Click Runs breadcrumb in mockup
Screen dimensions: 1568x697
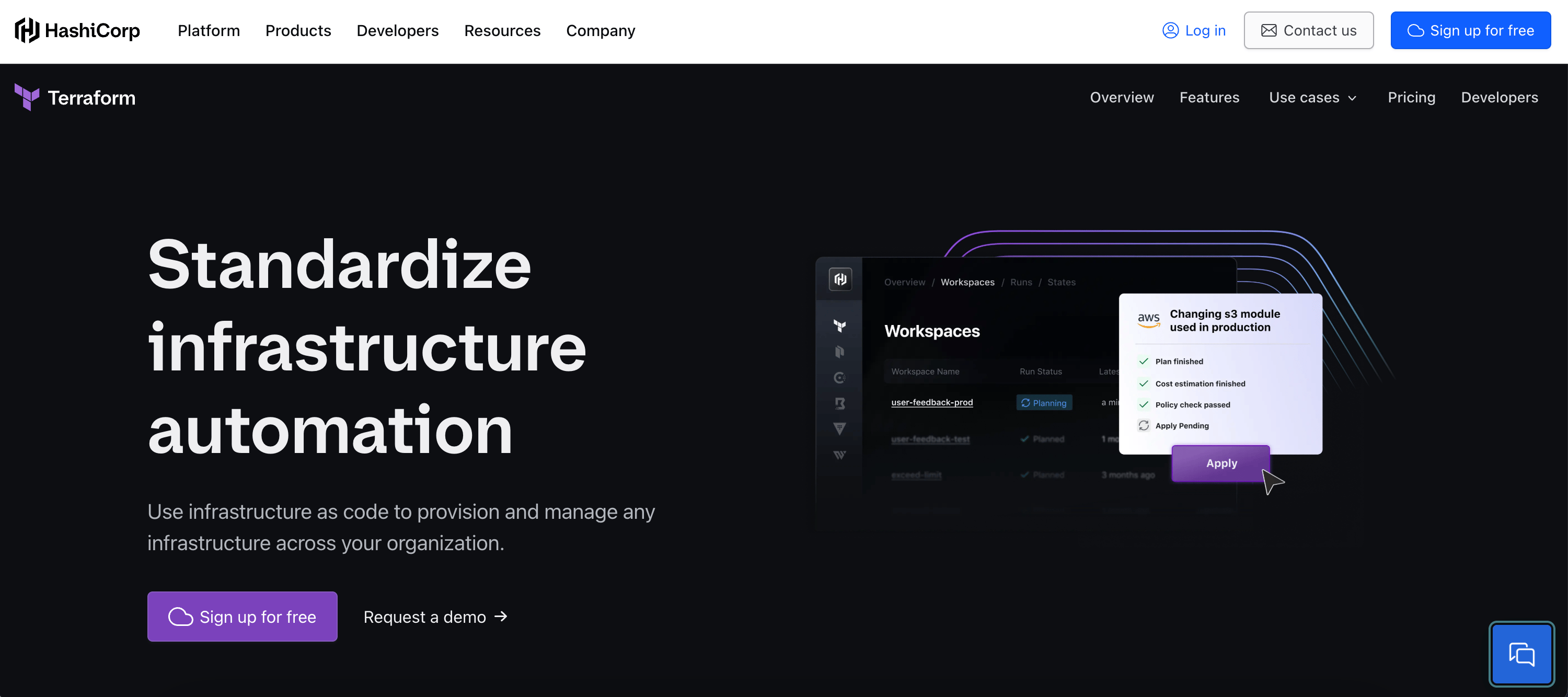1021,282
